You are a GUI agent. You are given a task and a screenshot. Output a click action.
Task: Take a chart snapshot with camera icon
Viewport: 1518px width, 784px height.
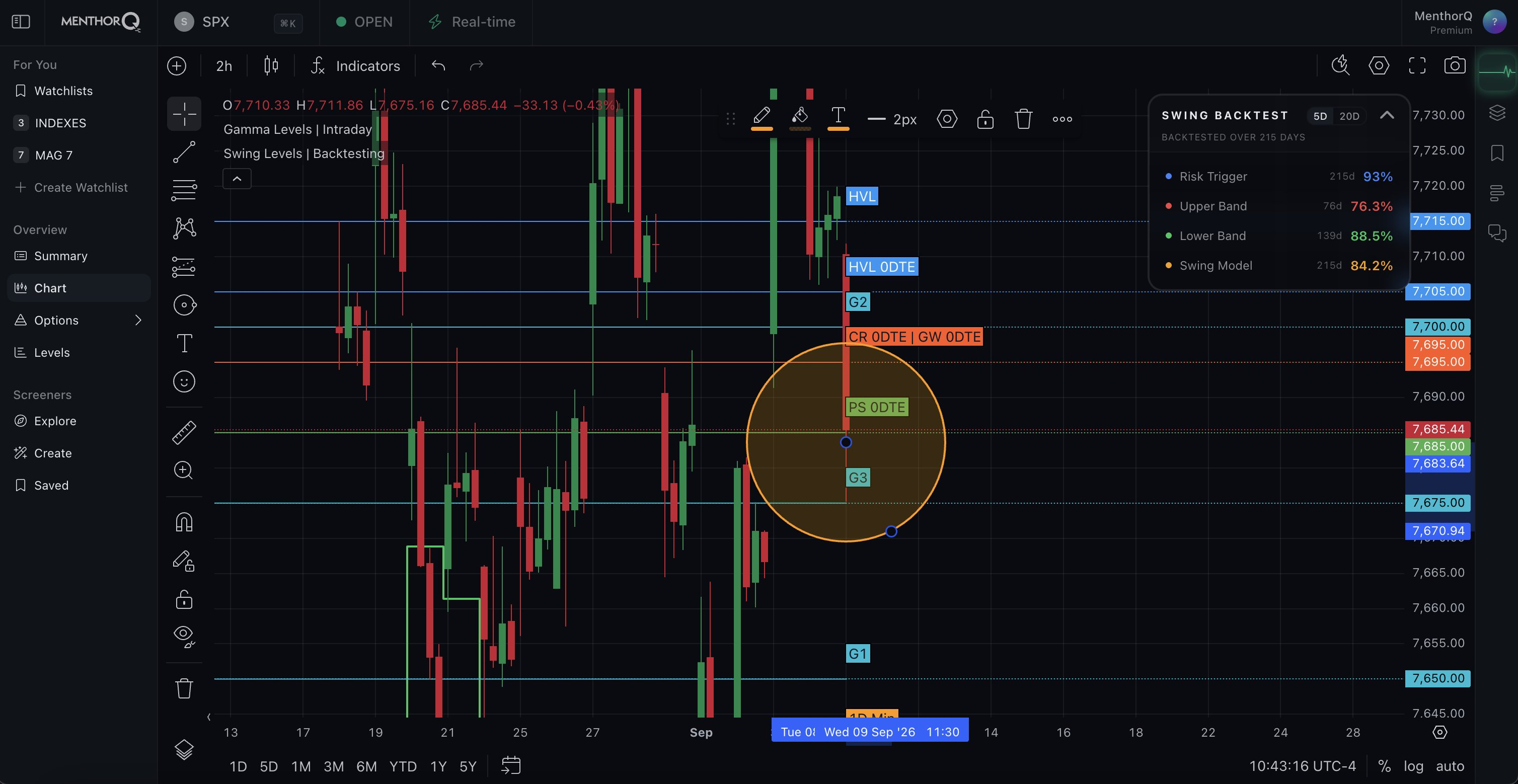(1455, 65)
